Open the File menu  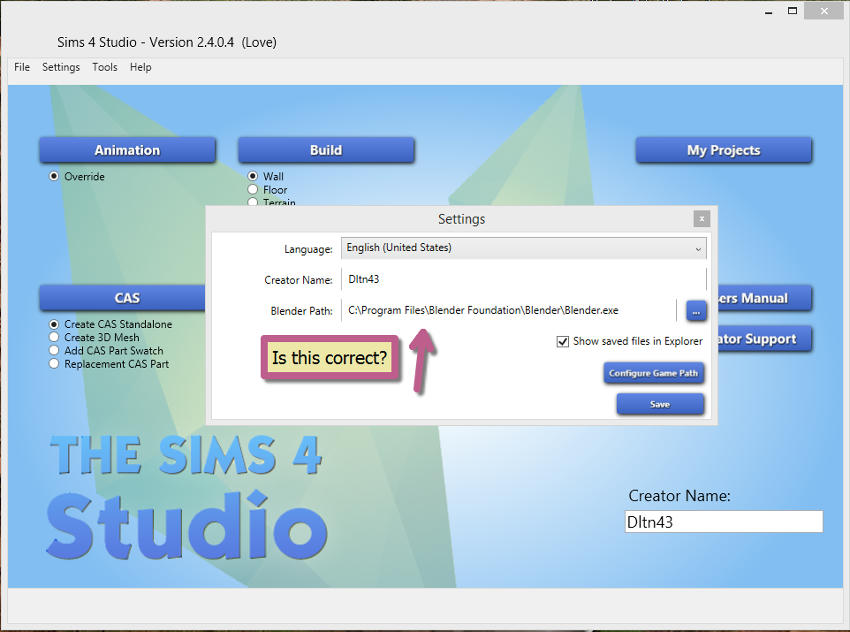(x=22, y=67)
